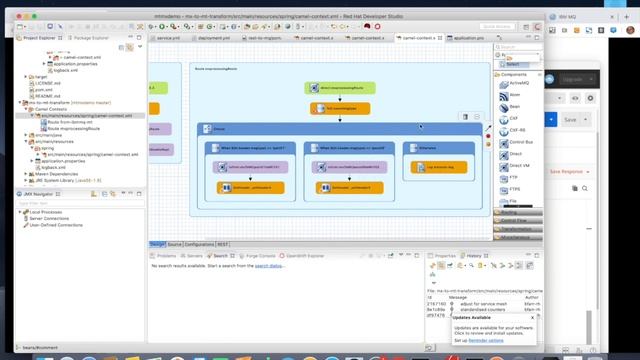Switch to the Configurations editor tab

(199, 244)
